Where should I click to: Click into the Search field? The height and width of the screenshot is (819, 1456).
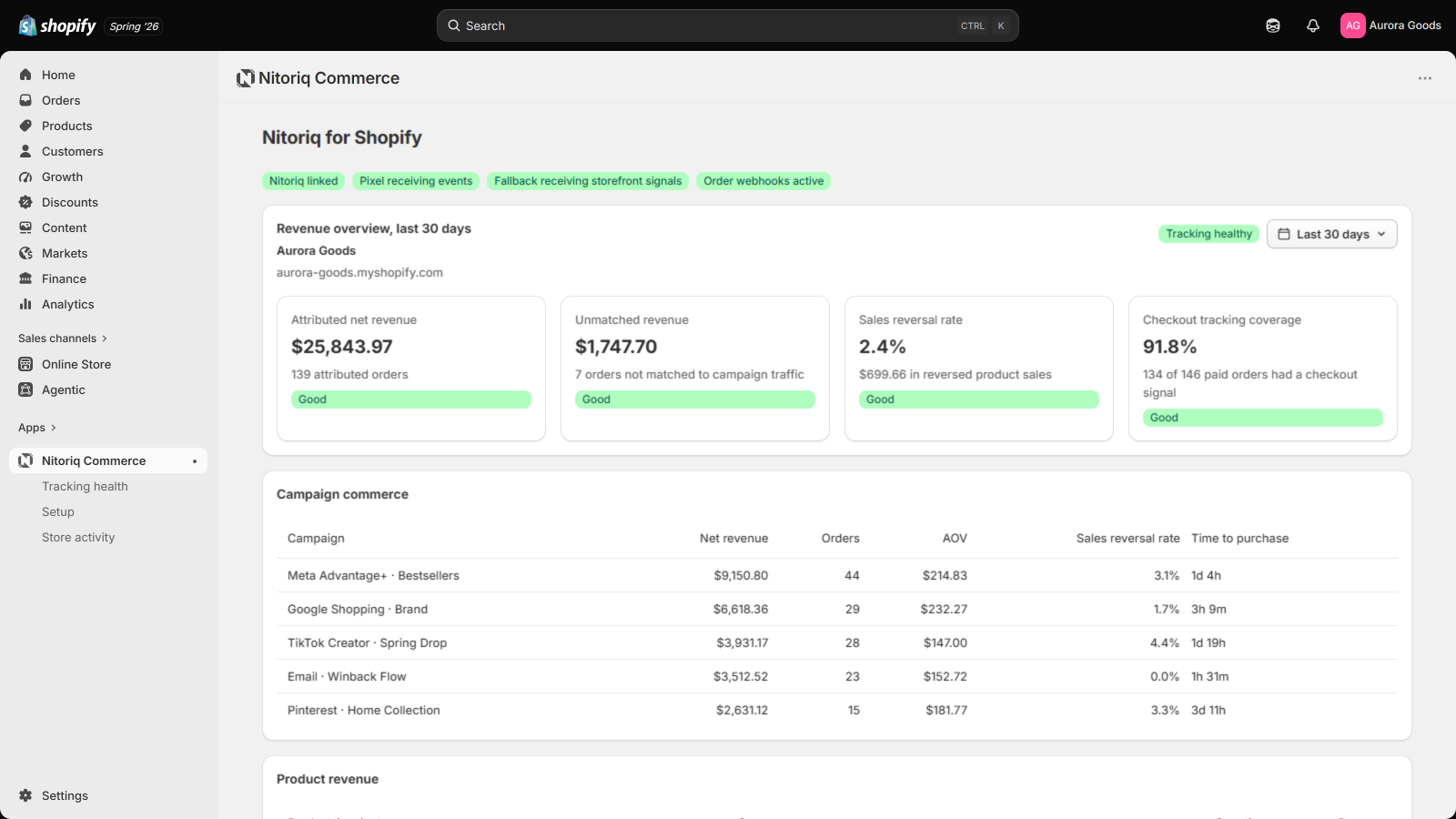[728, 25]
